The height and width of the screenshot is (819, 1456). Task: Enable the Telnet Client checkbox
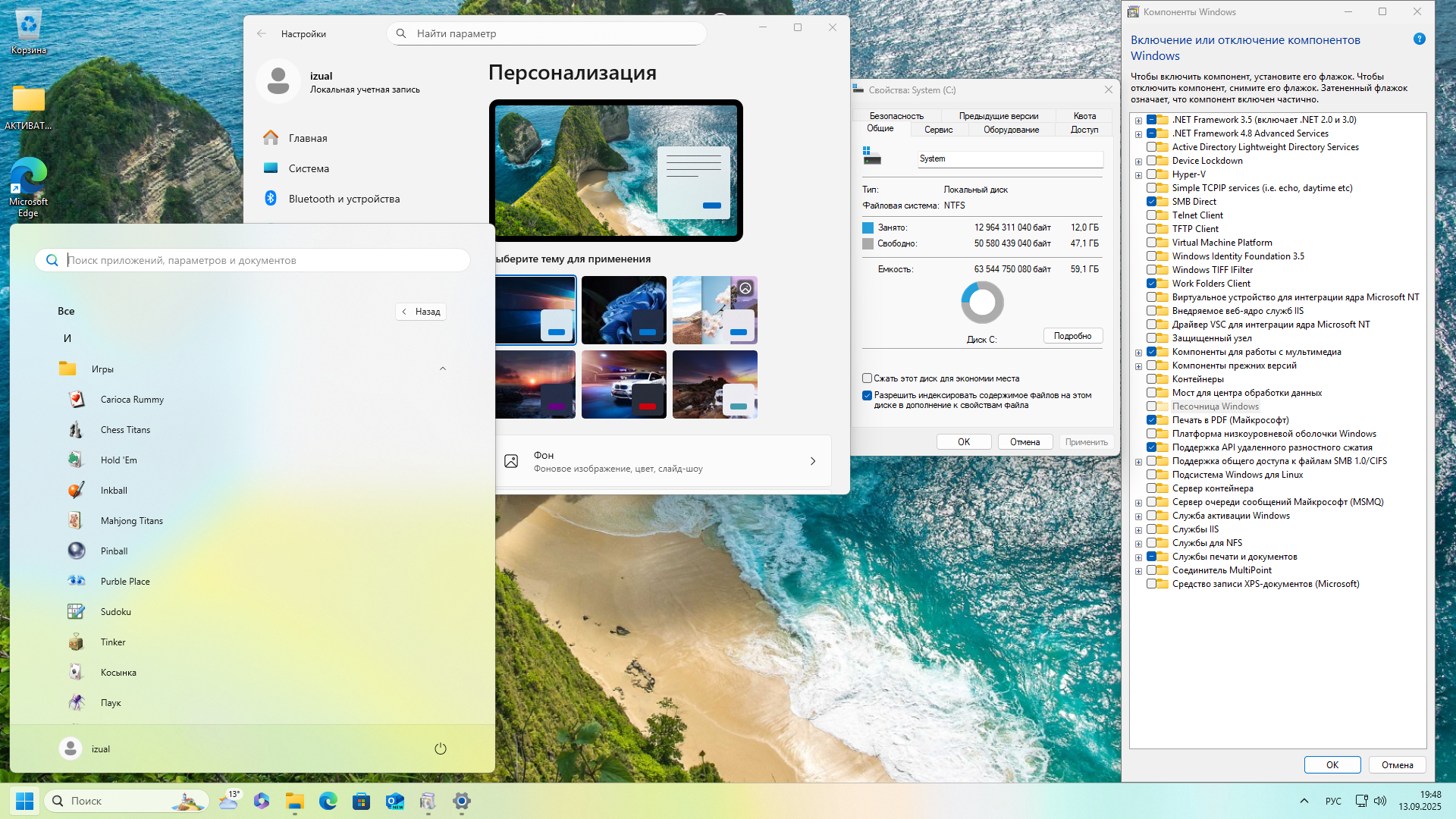pos(1151,215)
